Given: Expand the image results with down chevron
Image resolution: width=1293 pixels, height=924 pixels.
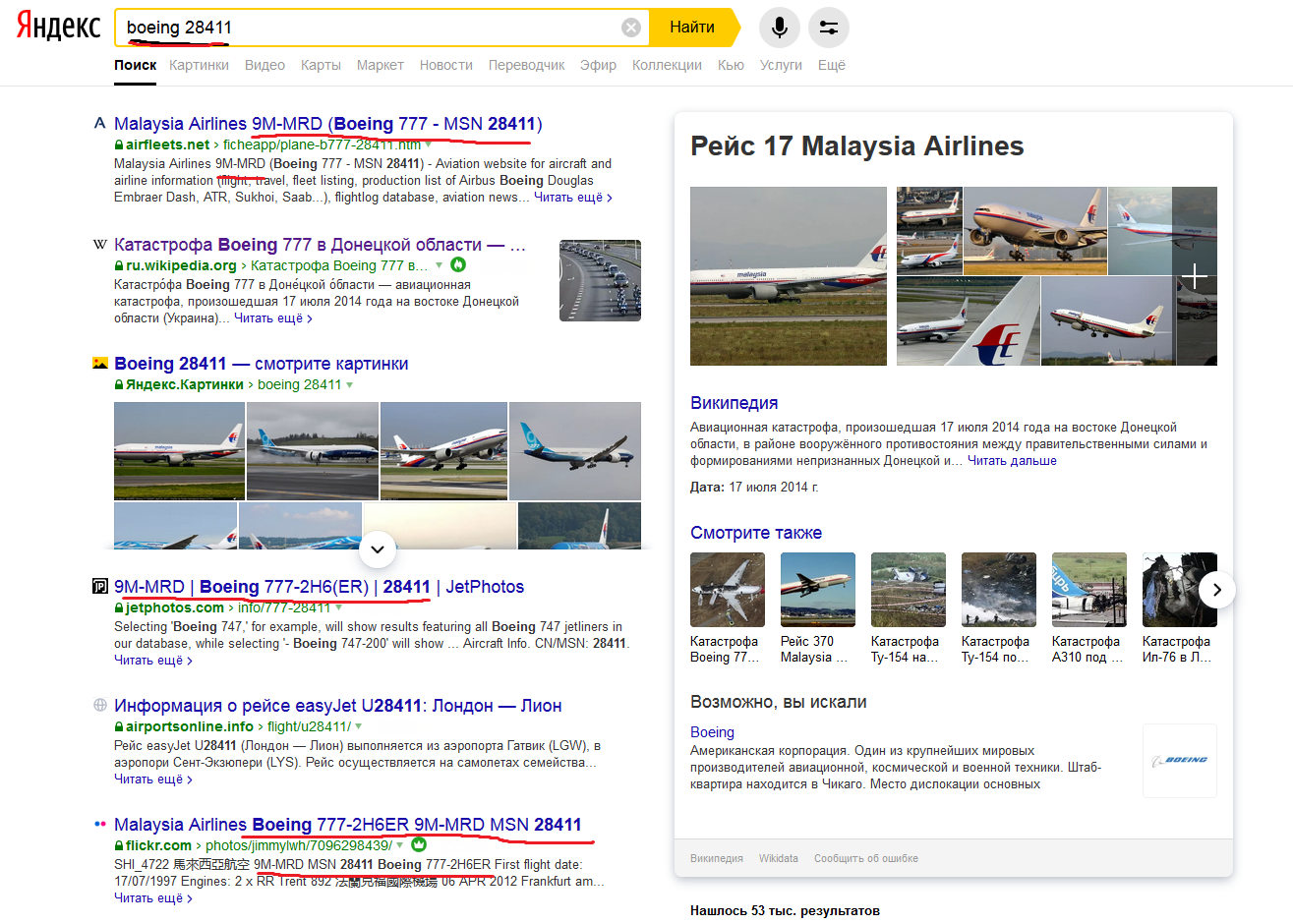Looking at the screenshot, I should pyautogui.click(x=378, y=549).
